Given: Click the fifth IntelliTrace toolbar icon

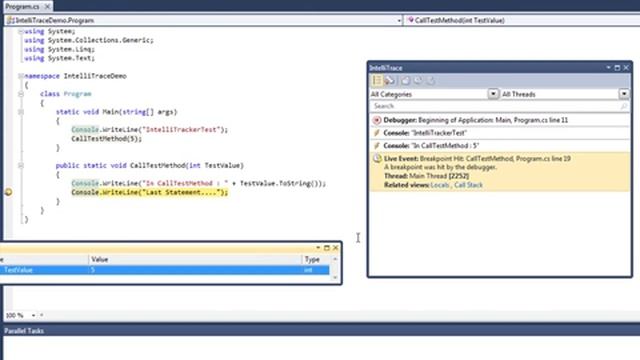Looking at the screenshot, I should point(431,80).
